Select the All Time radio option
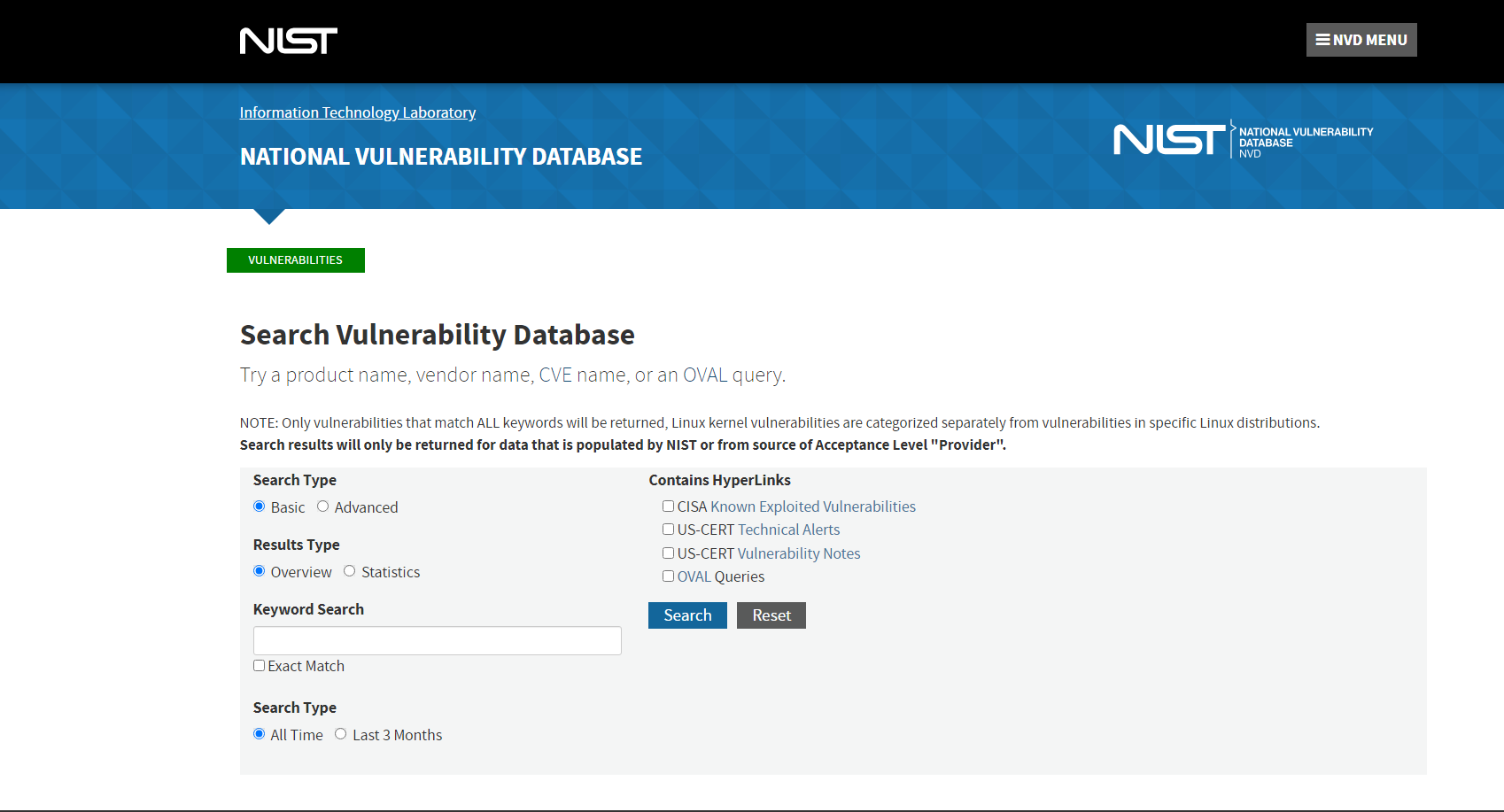The height and width of the screenshot is (812, 1504). click(x=260, y=734)
